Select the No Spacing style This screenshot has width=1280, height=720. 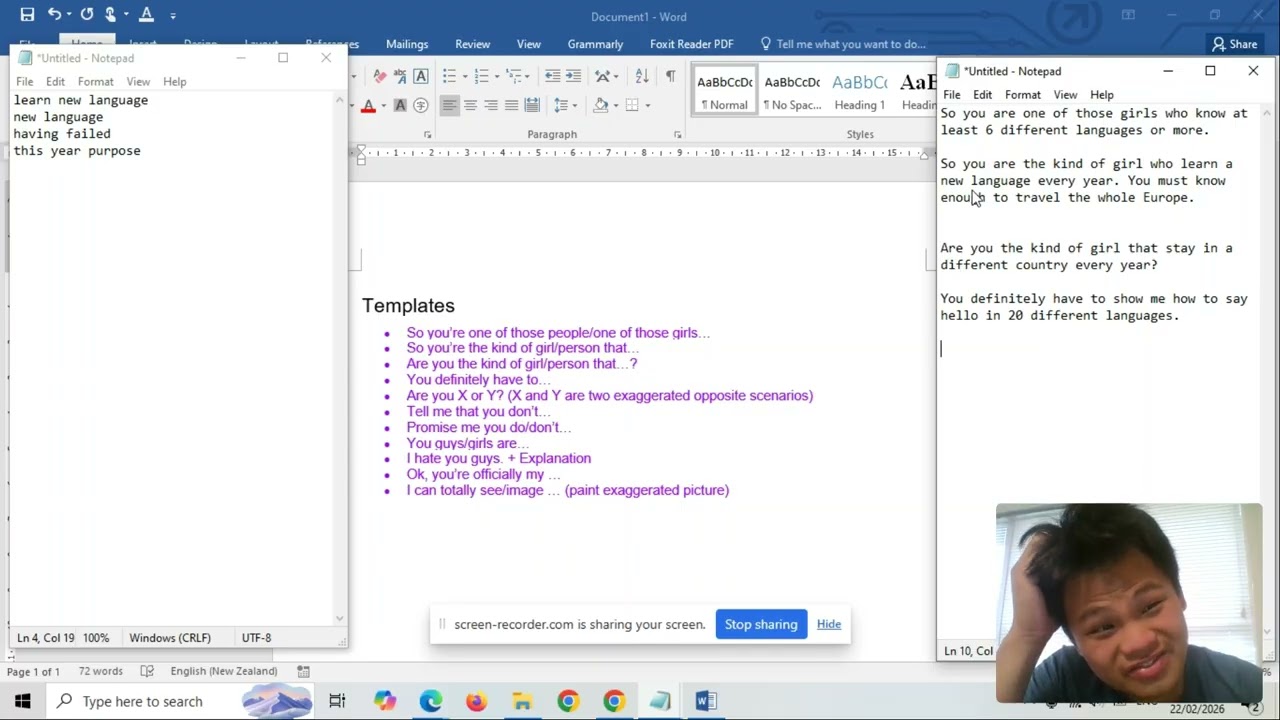tap(792, 92)
